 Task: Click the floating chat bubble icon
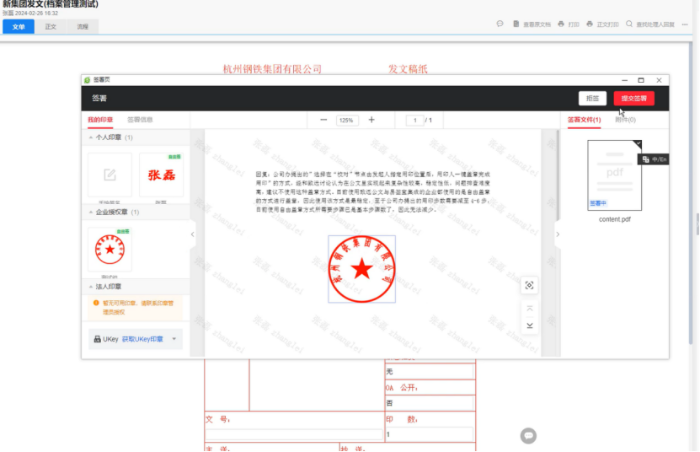pos(528,435)
